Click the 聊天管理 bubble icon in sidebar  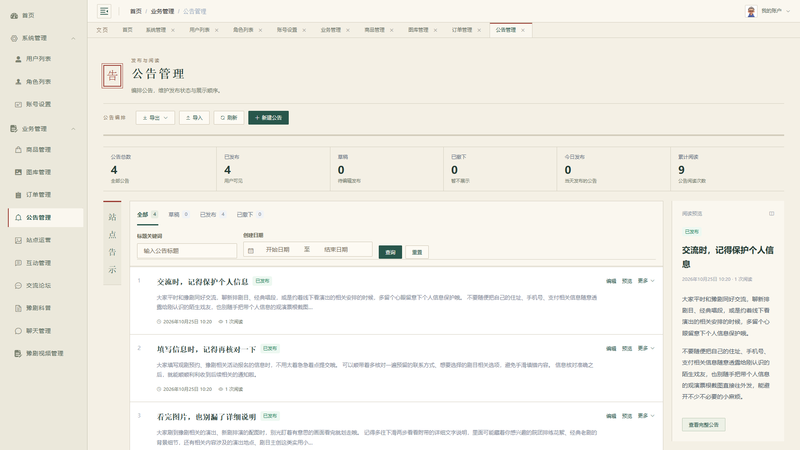point(18,331)
